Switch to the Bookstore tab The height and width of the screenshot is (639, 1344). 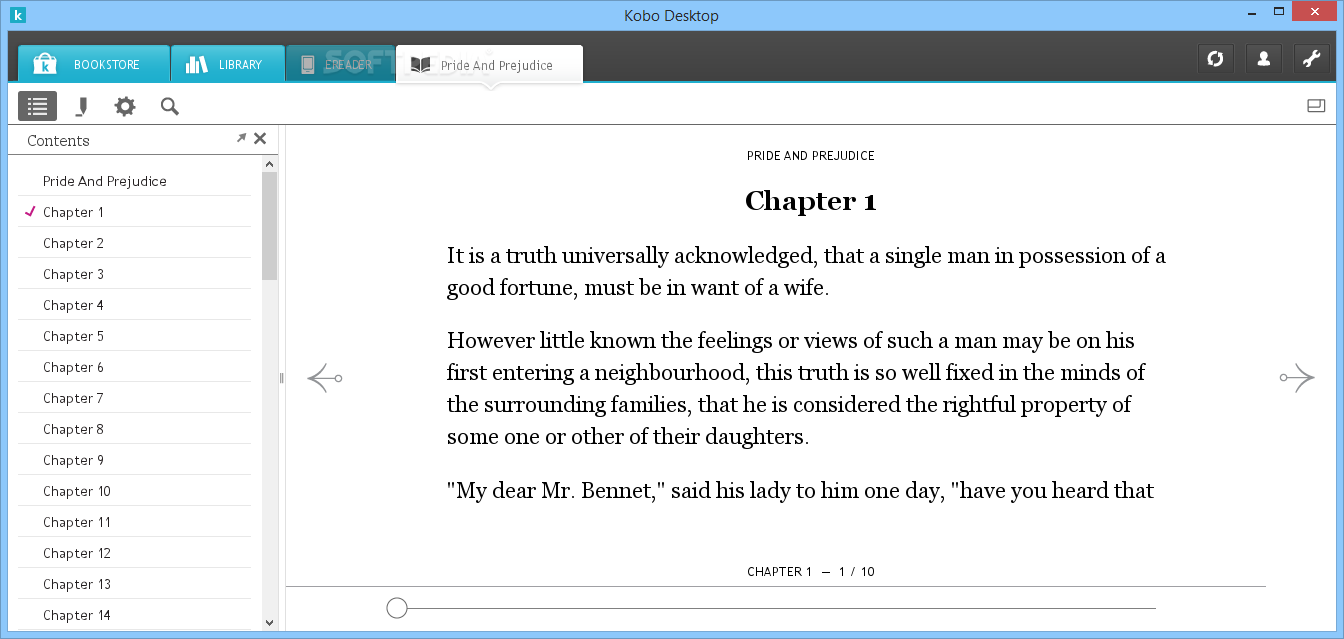[x=93, y=64]
